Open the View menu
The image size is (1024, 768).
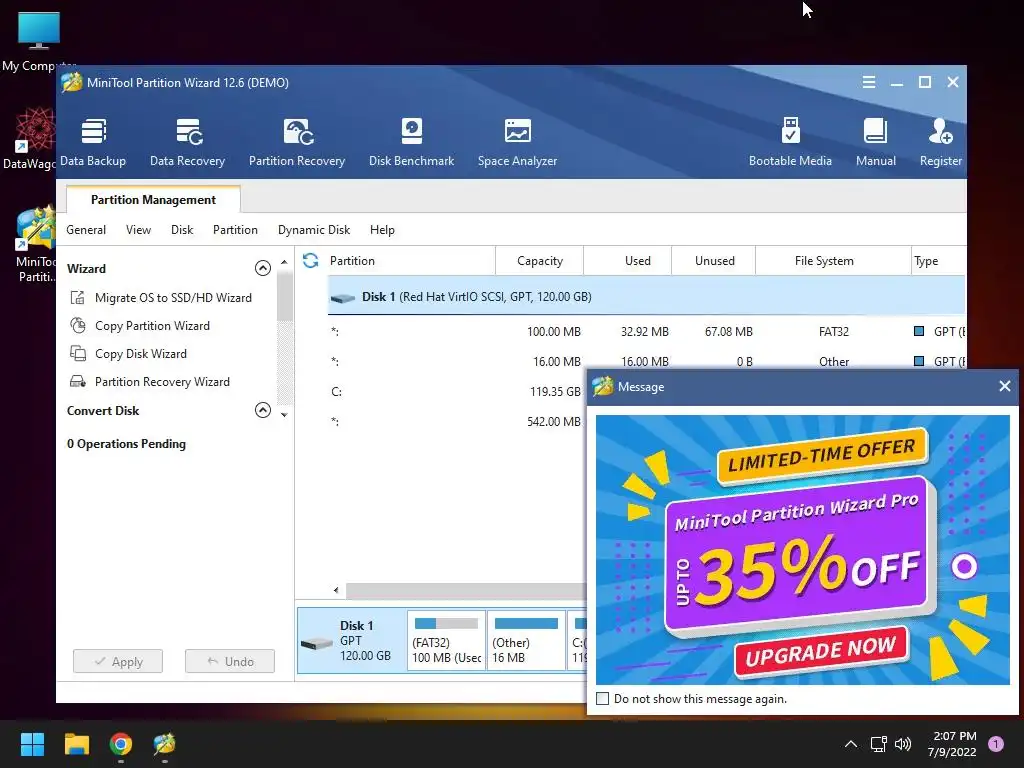point(138,230)
